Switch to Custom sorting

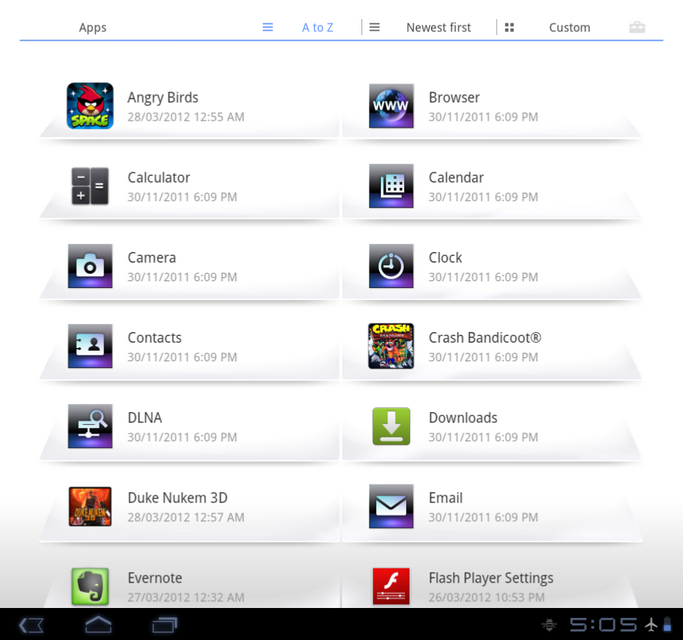(x=570, y=27)
